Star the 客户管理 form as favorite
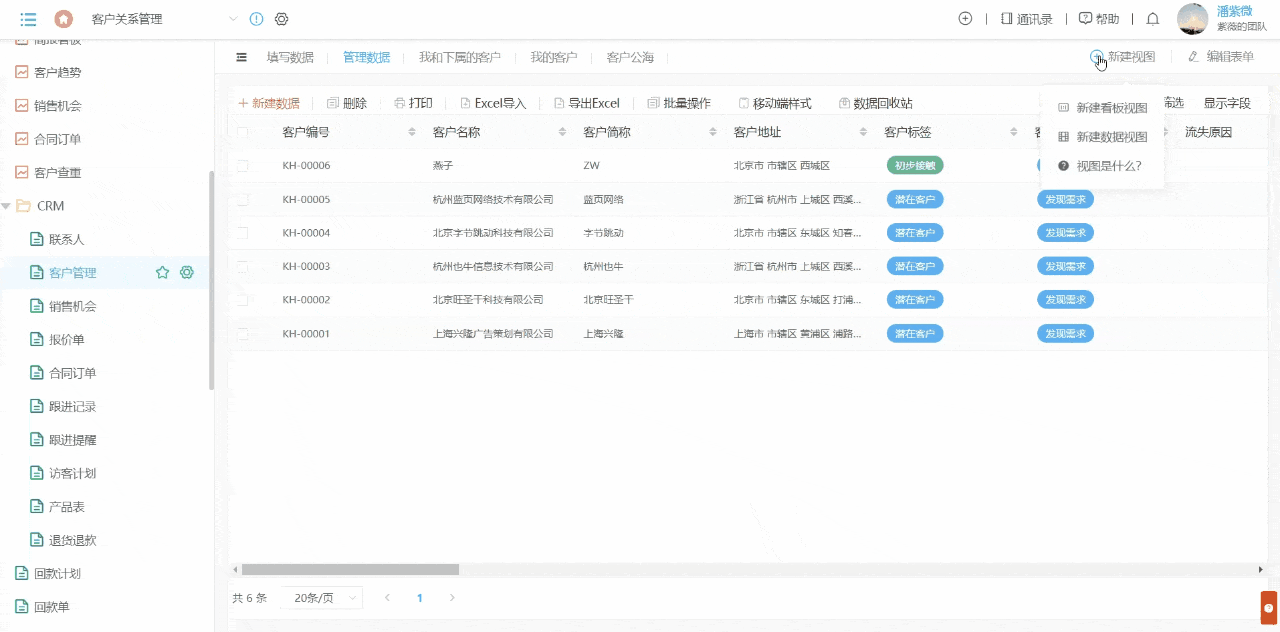 tap(162, 272)
